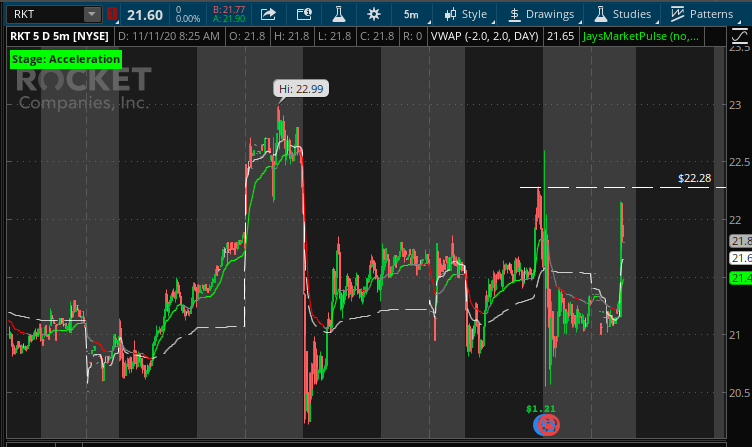Click the 22.5 price axis label
Image resolution: width=752 pixels, height=447 pixels.
[x=739, y=163]
